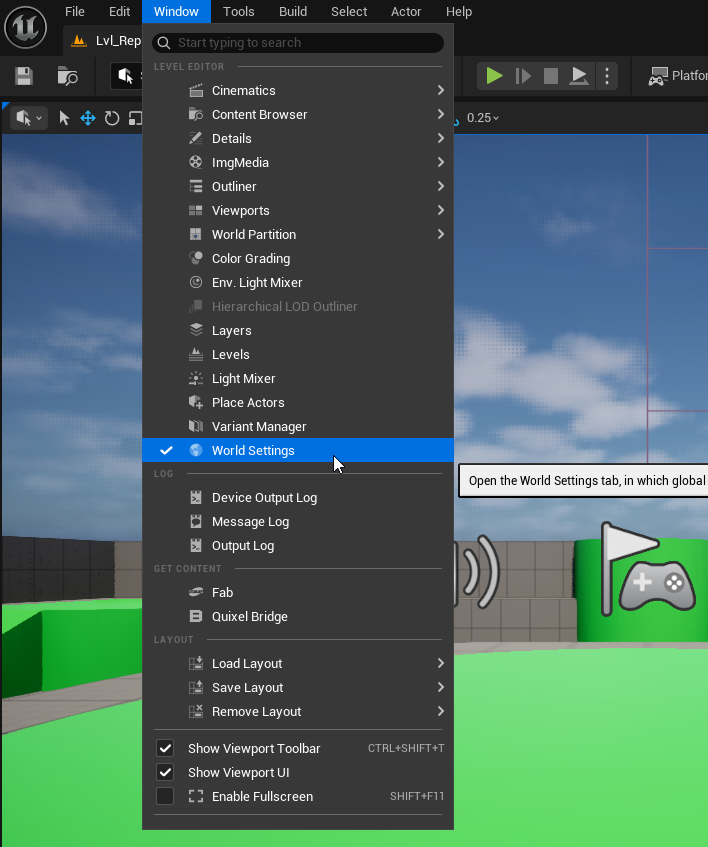Viewport: 708px width, 847px height.
Task: Click the Quixel Bridge icon
Action: click(195, 616)
